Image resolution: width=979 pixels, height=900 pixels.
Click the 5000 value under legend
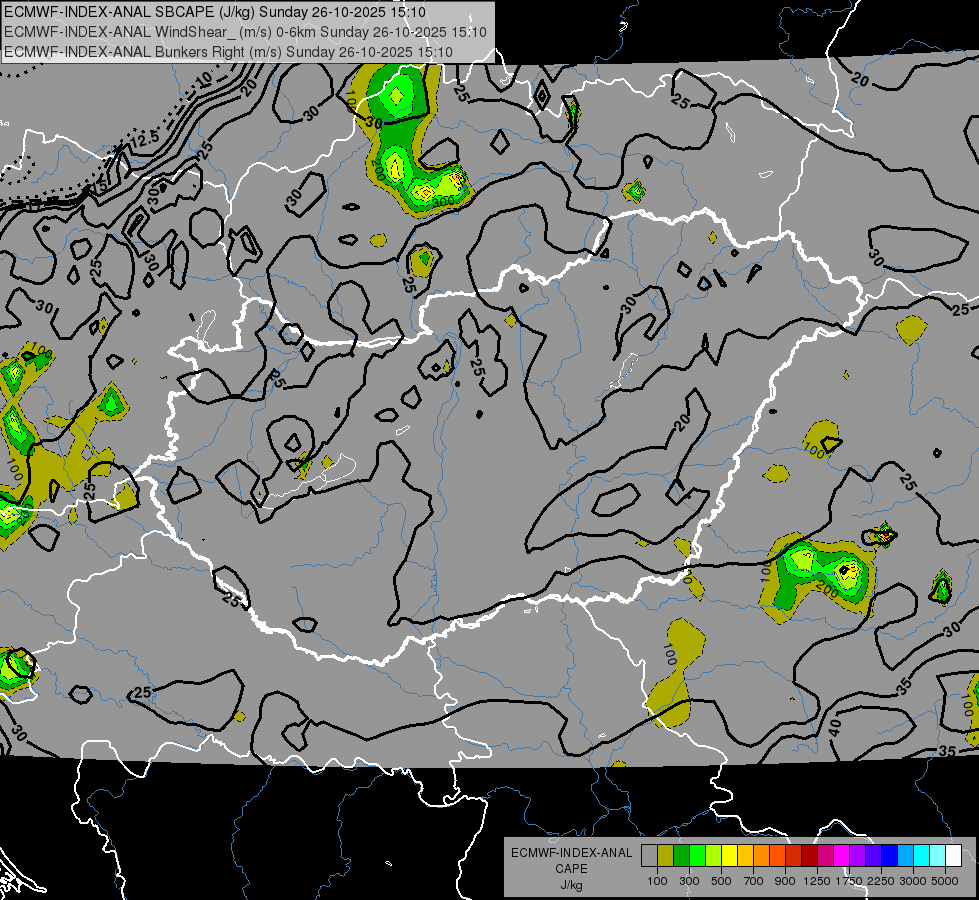tap(945, 881)
